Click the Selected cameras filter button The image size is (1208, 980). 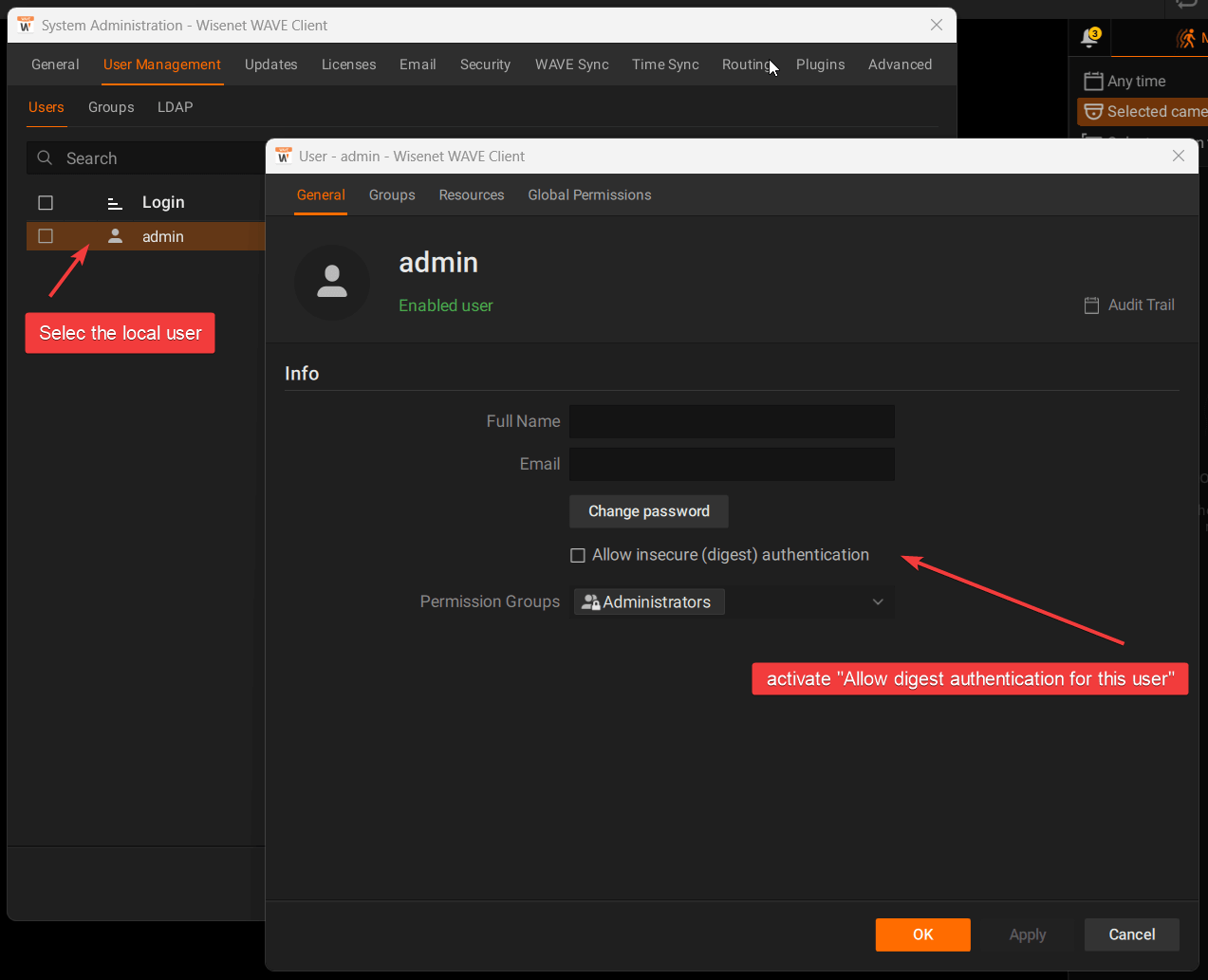click(x=1143, y=112)
